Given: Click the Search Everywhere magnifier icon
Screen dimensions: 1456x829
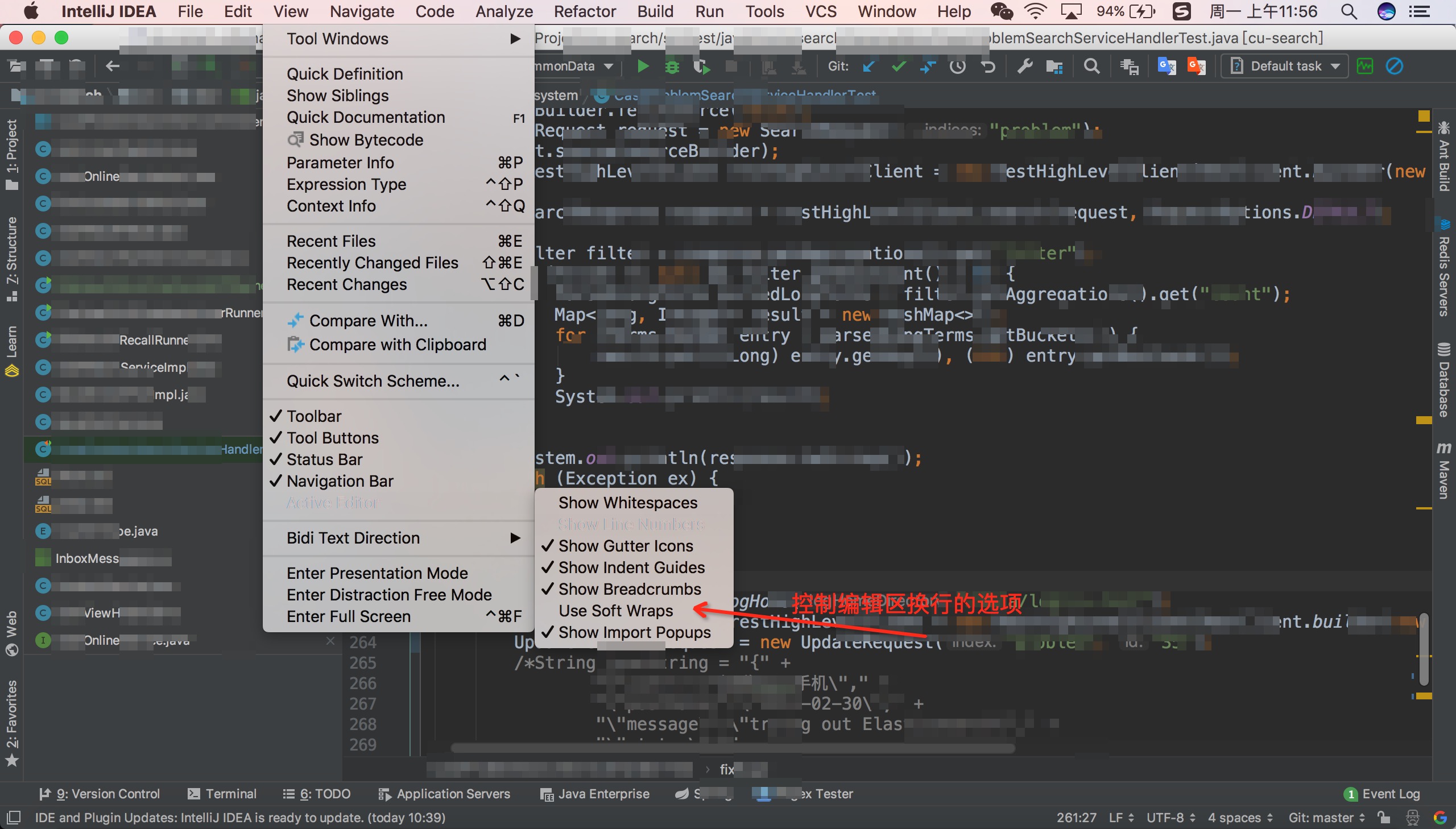Looking at the screenshot, I should pyautogui.click(x=1091, y=67).
